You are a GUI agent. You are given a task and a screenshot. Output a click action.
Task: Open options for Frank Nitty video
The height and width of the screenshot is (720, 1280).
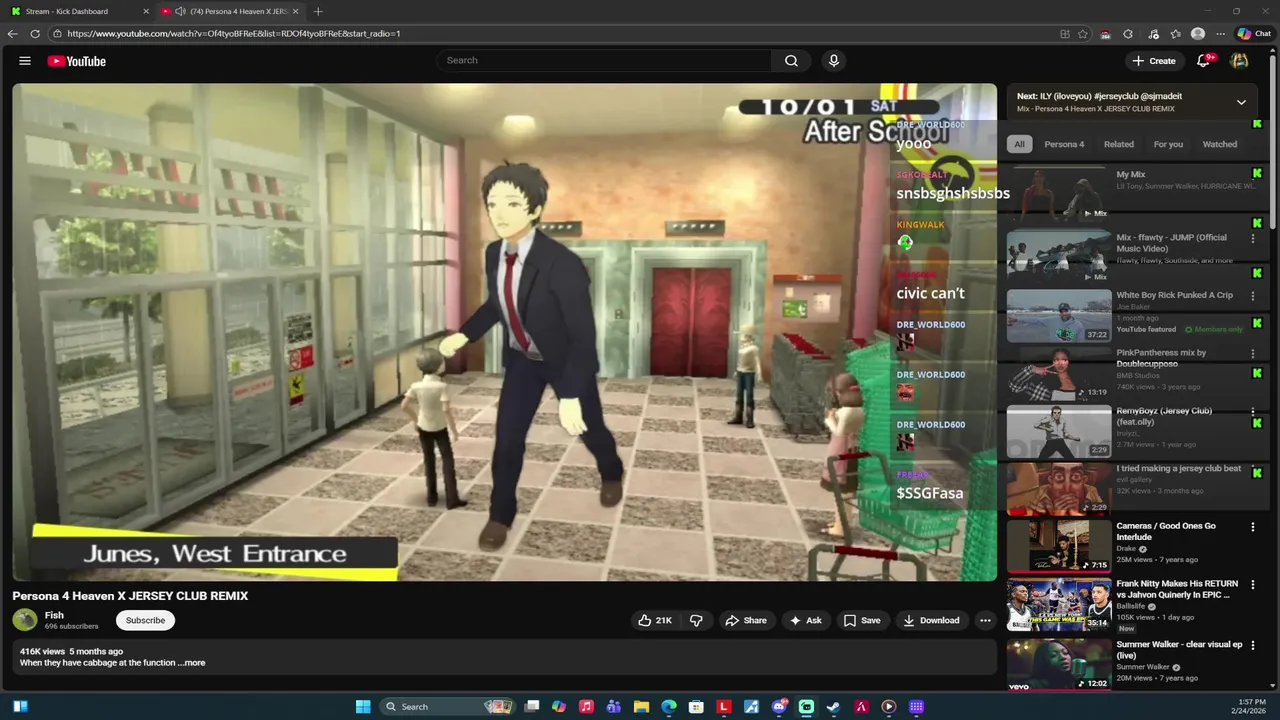(x=1253, y=585)
